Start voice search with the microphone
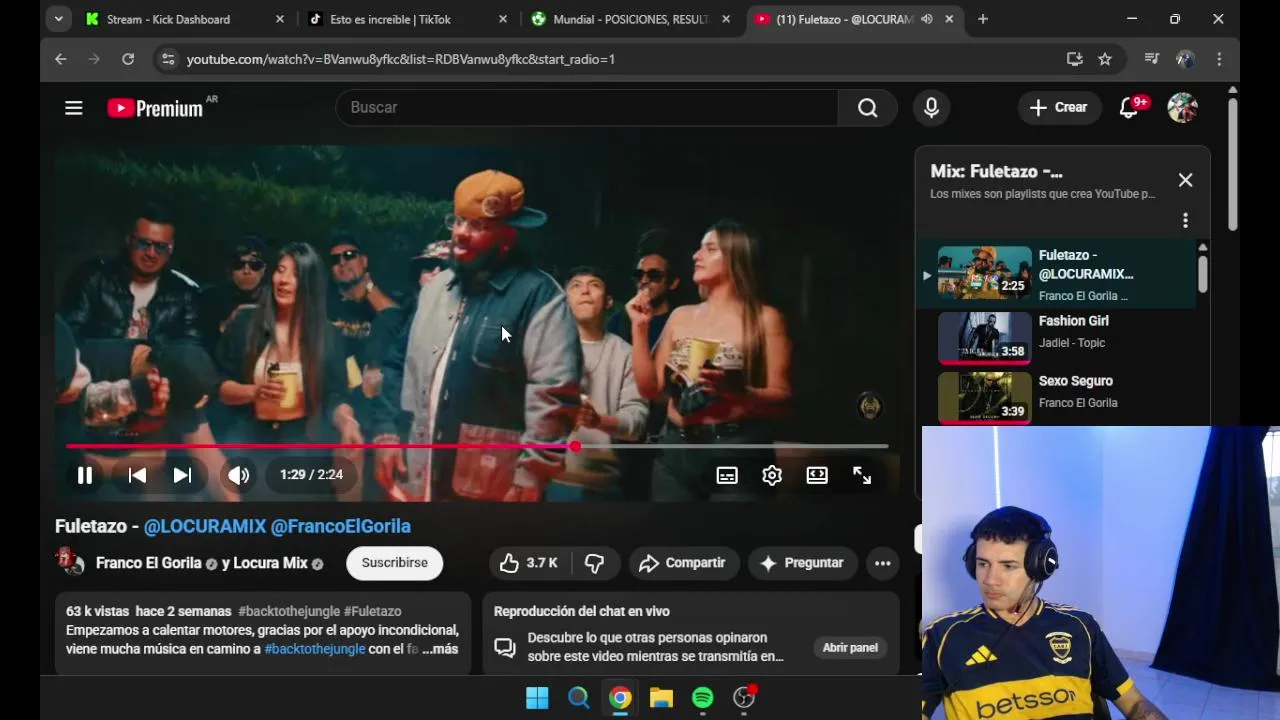 pos(931,107)
